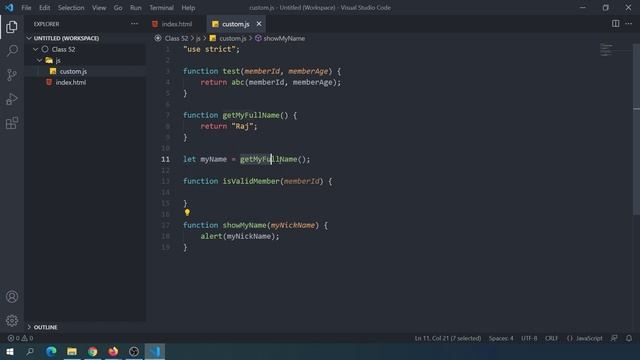Click the lightbulb code action icon
Viewport: 640px width, 360px height.
pos(187,213)
